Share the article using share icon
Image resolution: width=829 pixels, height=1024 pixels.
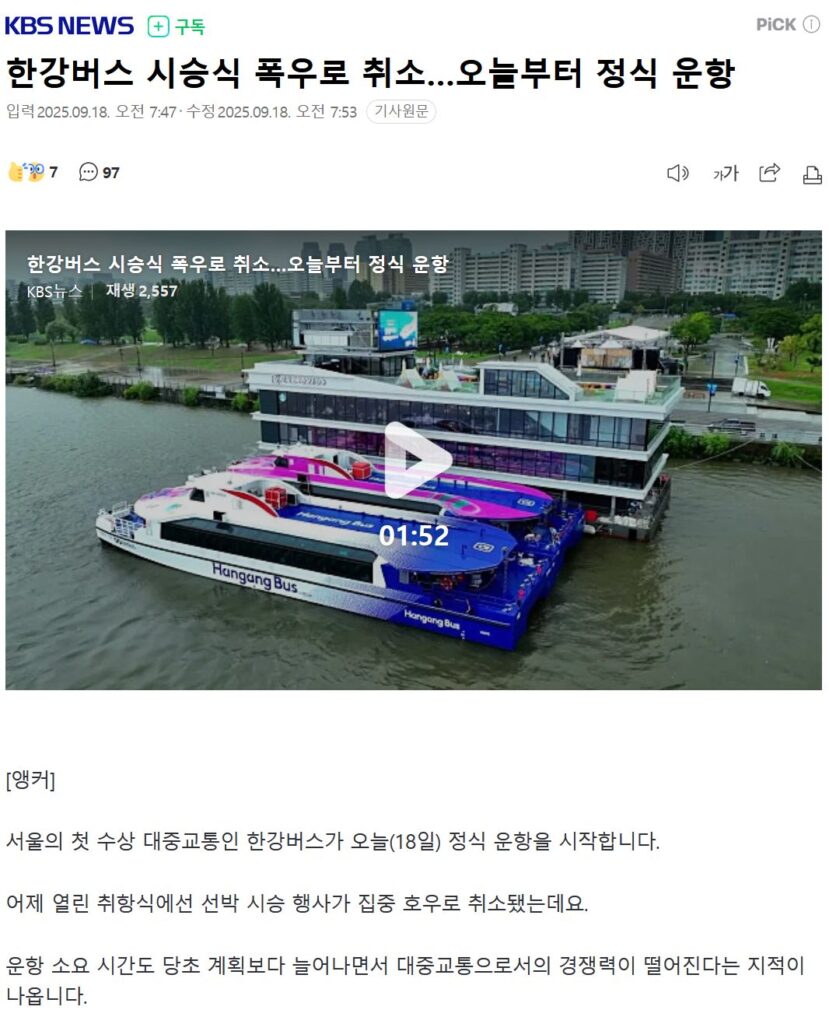(x=770, y=173)
